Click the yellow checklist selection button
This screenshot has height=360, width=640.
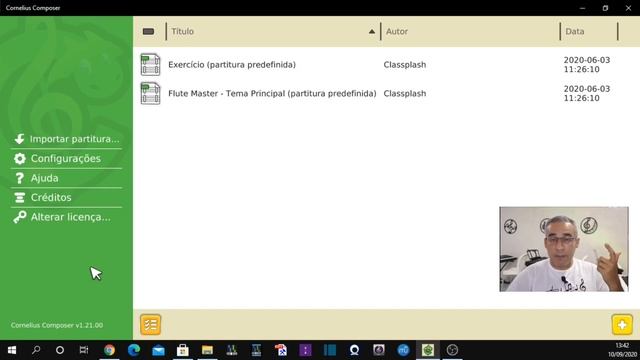(151, 324)
